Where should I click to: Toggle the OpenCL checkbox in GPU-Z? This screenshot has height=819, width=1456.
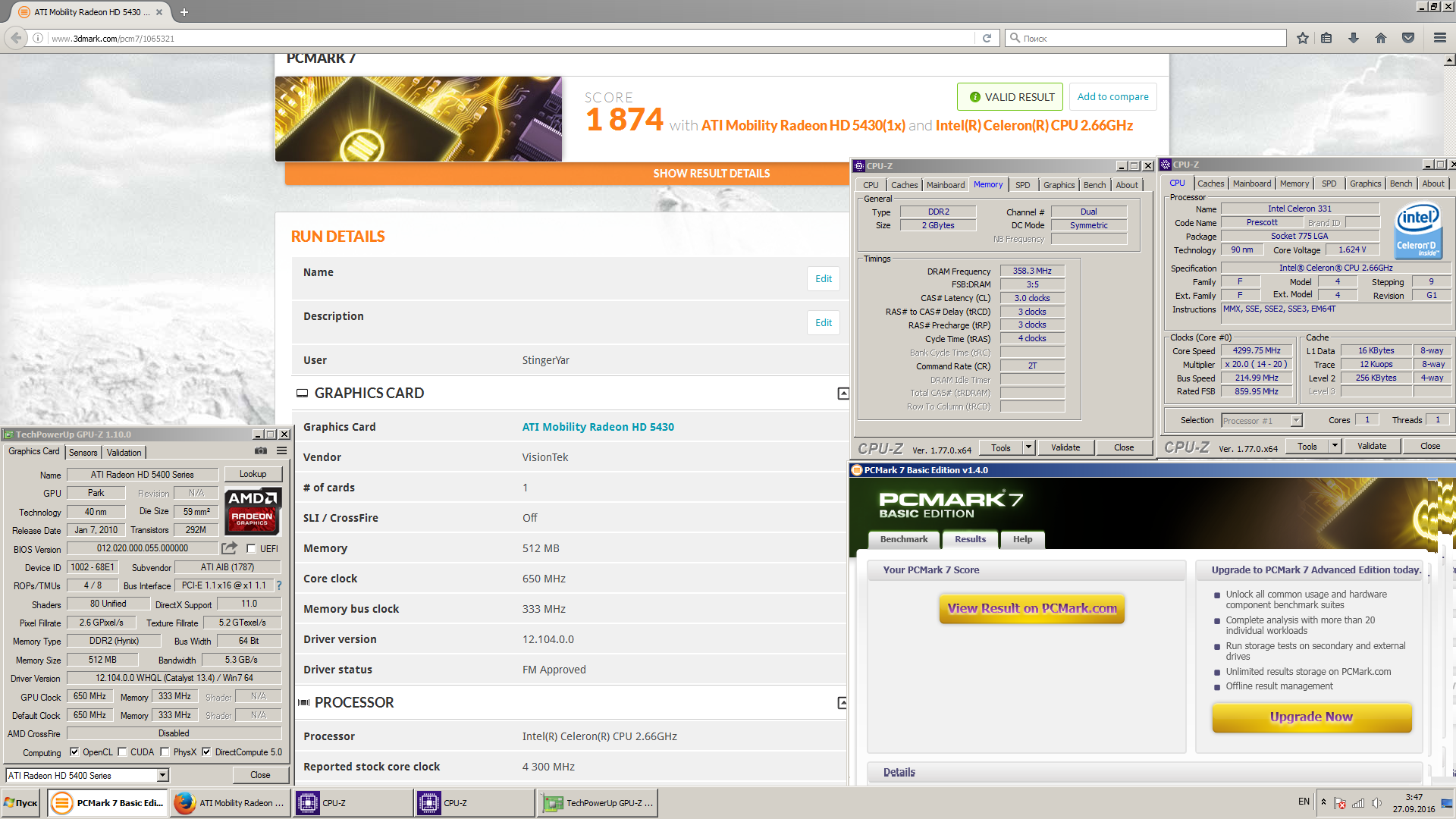point(74,752)
